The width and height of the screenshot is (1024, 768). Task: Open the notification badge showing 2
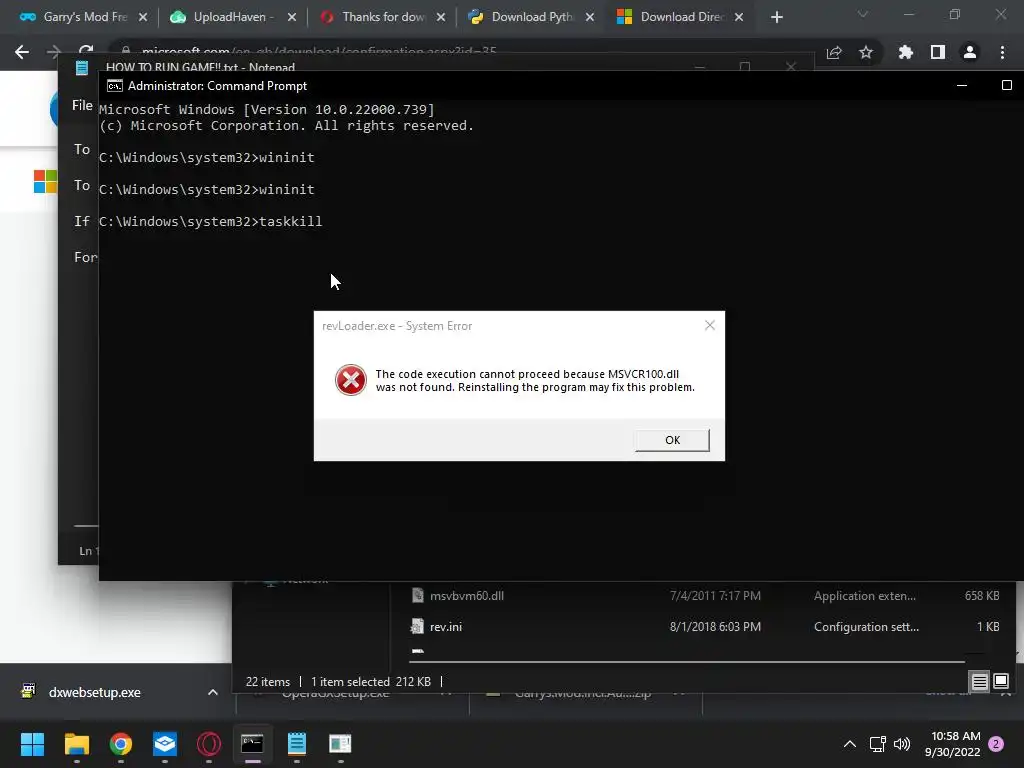click(996, 744)
